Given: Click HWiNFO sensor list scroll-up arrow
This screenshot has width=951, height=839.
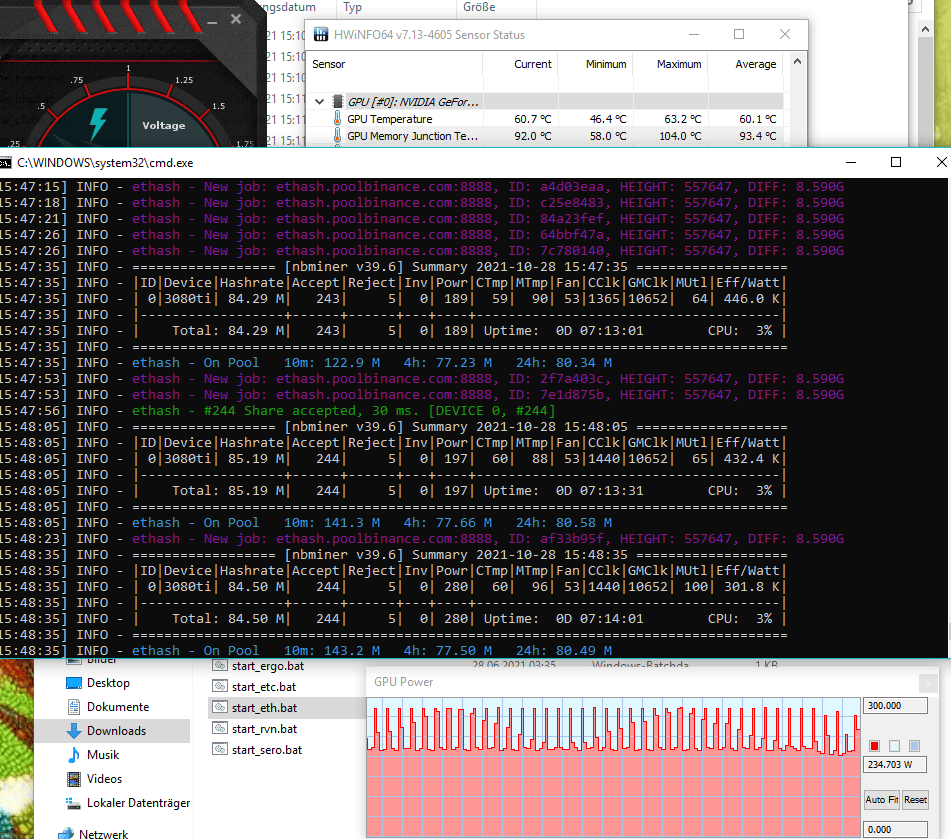Looking at the screenshot, I should (798, 62).
